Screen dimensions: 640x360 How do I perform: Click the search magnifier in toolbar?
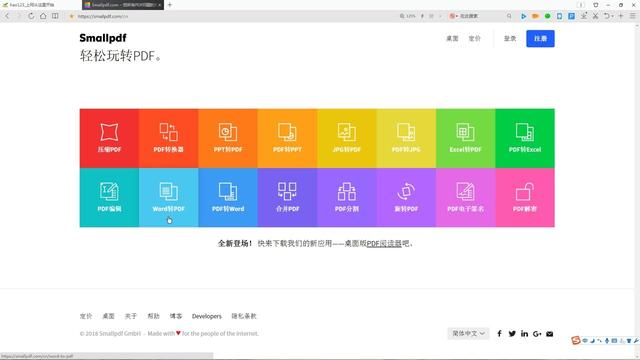509,16
